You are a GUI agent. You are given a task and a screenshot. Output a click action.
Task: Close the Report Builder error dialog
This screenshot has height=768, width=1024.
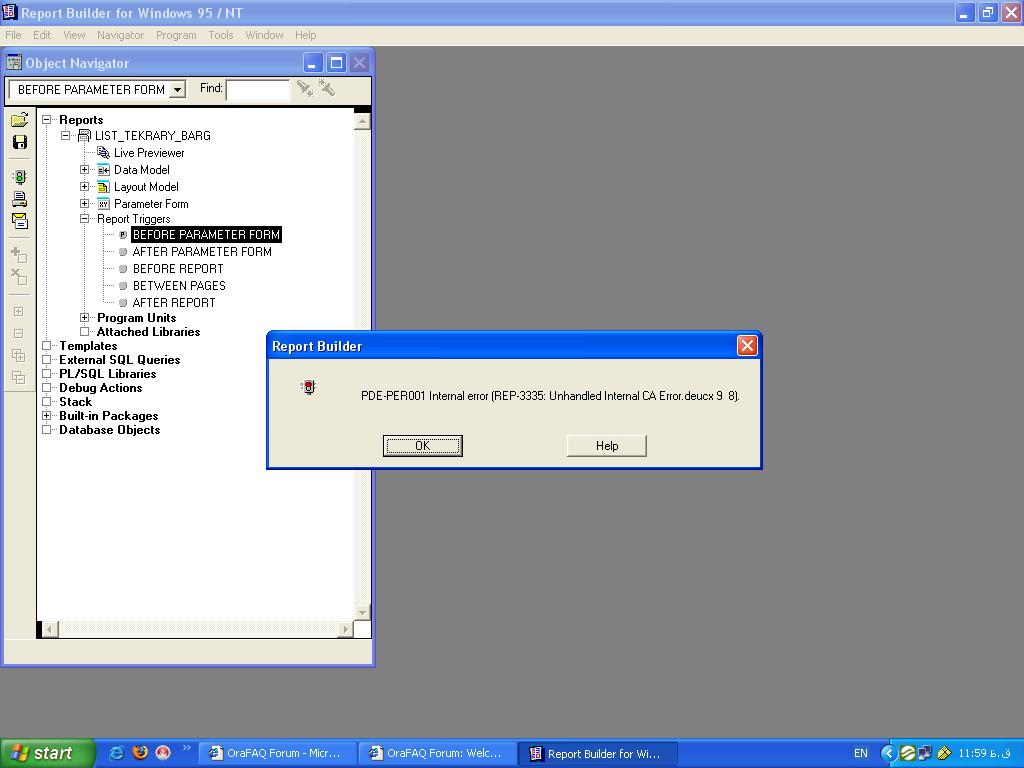pos(747,345)
